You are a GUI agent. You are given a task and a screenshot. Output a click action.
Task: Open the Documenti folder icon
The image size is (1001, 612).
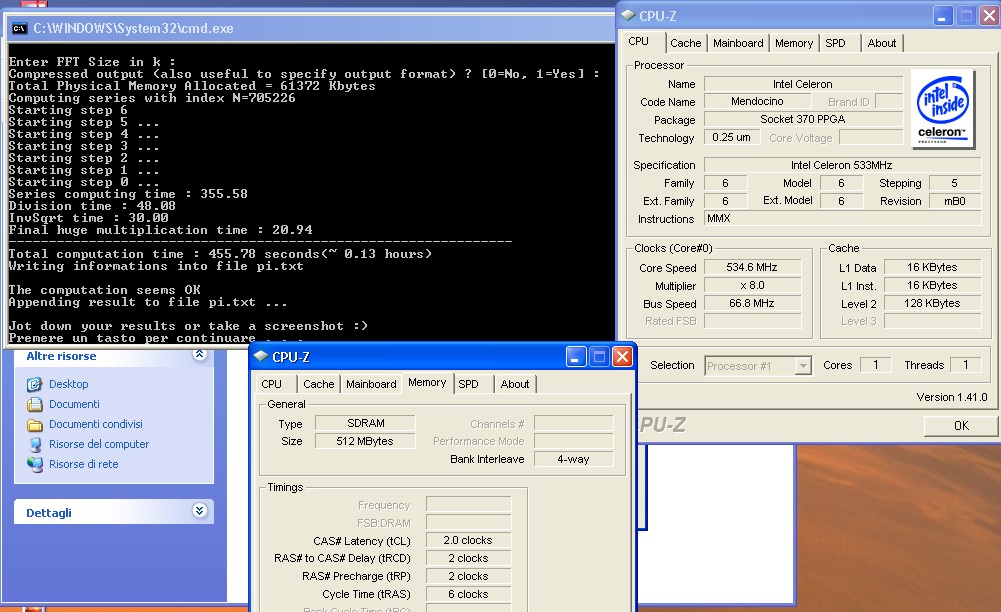point(34,405)
